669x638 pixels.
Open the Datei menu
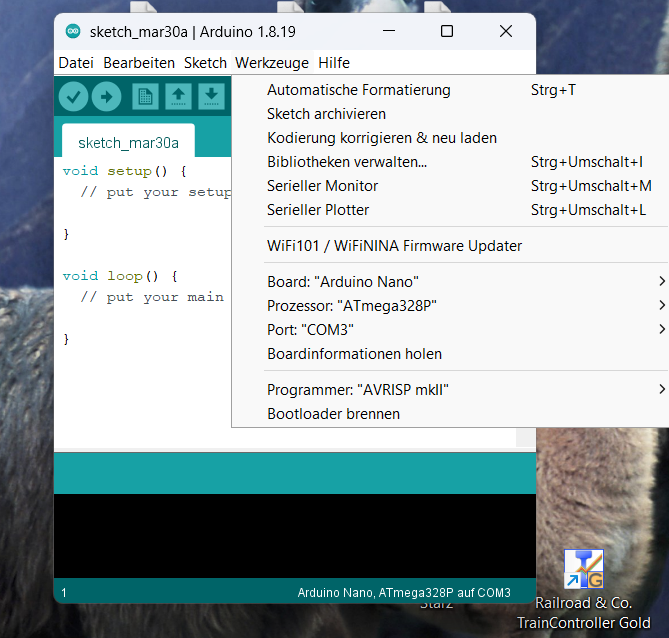coord(76,62)
